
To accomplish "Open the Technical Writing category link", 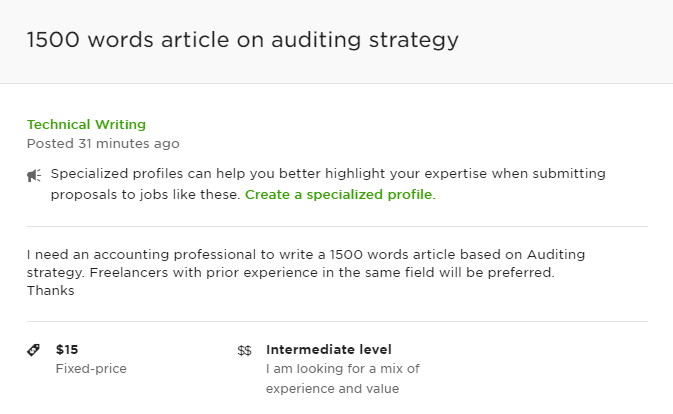I will pos(86,124).
